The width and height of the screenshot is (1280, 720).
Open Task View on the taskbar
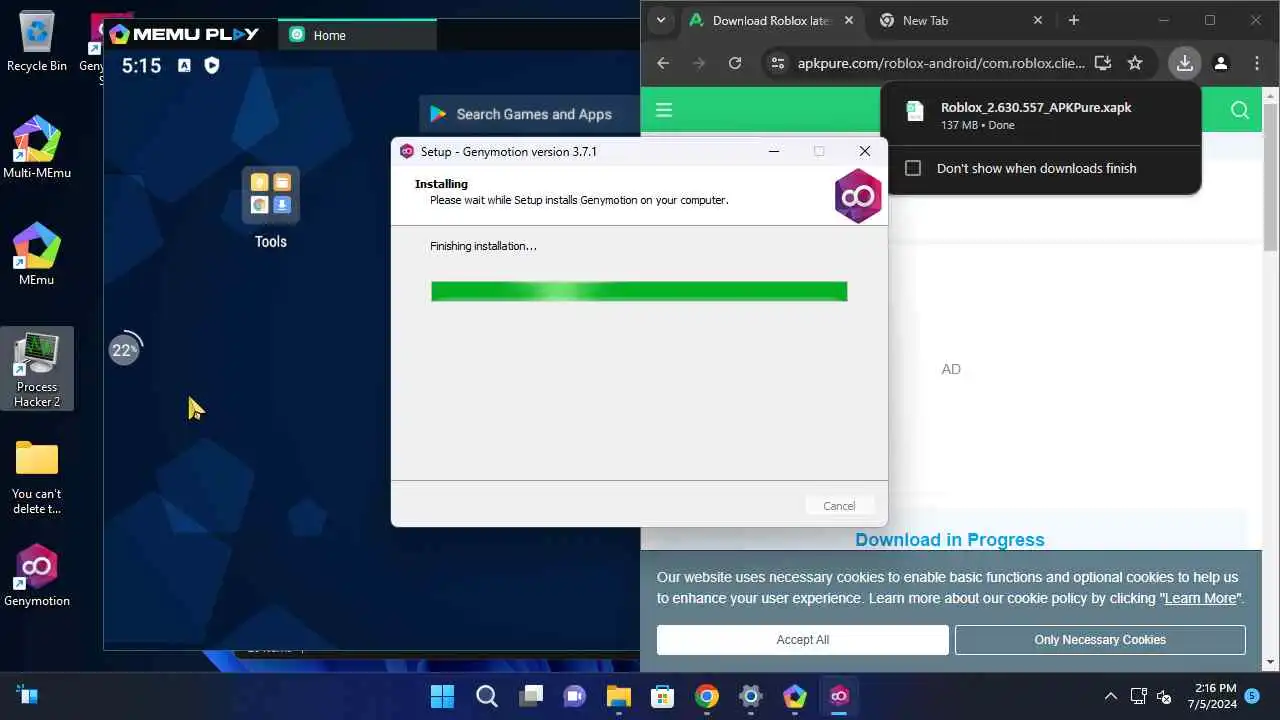coord(531,696)
